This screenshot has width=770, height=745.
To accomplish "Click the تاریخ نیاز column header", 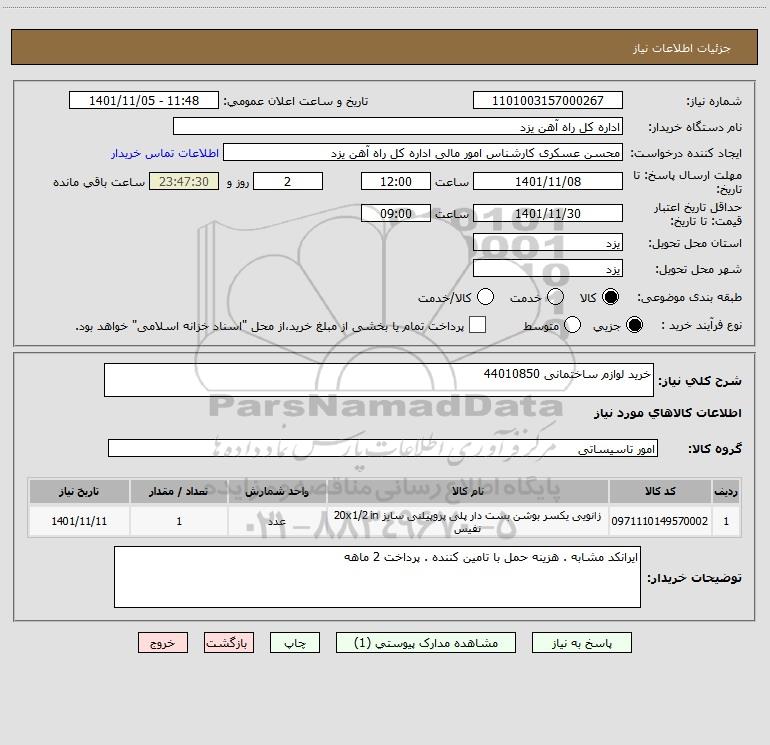I will tap(79, 491).
